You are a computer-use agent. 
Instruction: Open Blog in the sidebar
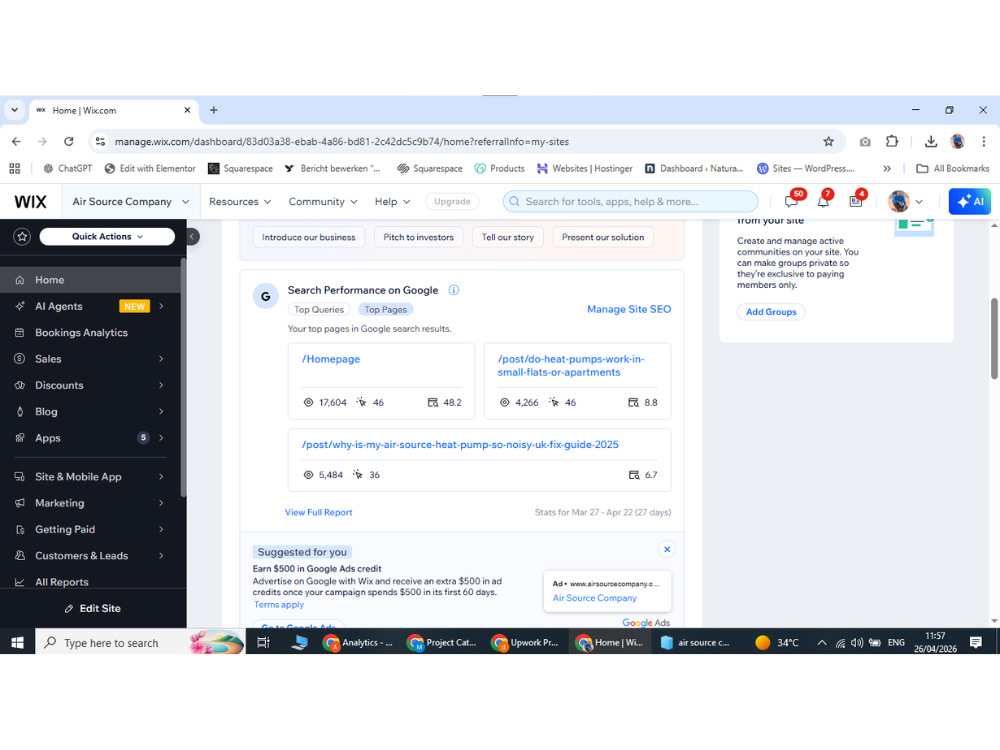(91, 412)
